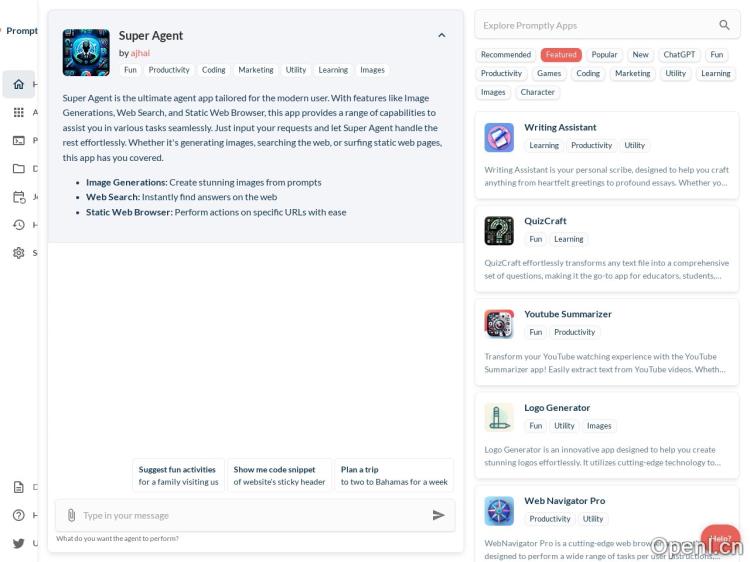Switch to the New filter
The height and width of the screenshot is (562, 750).
click(x=640, y=55)
